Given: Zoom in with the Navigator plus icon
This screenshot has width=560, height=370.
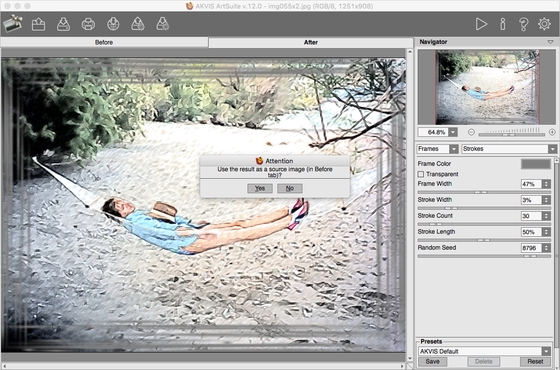Looking at the screenshot, I should (x=552, y=132).
